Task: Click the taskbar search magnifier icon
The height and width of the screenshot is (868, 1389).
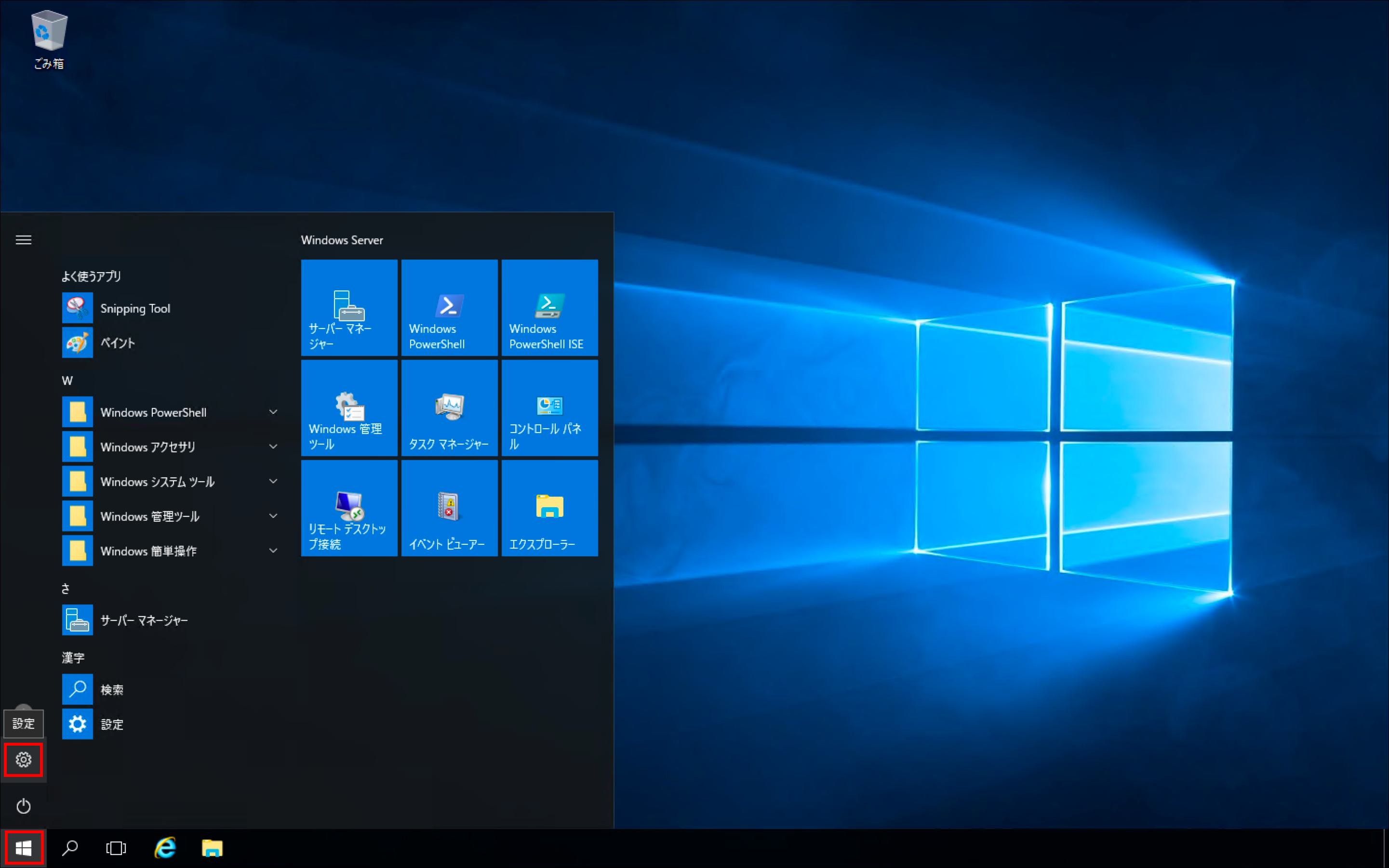Action: 70,848
